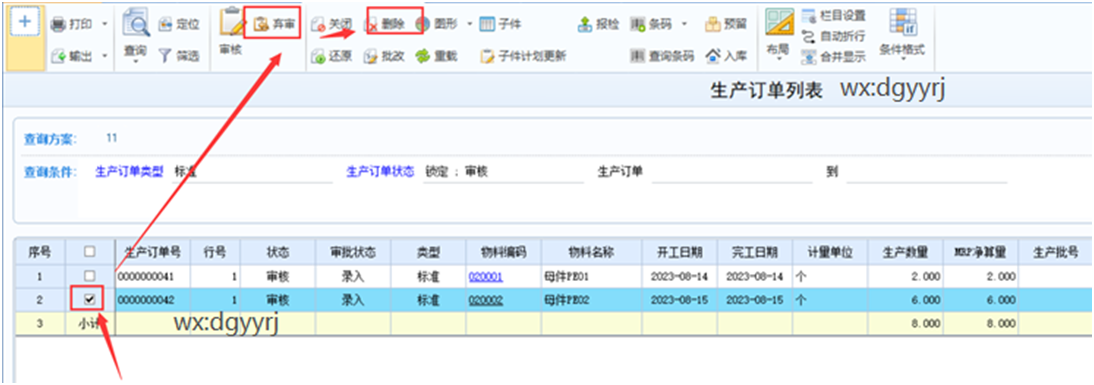The width and height of the screenshot is (1094, 385).
Task: Open the 条码 dropdown arrow
Action: (684, 24)
